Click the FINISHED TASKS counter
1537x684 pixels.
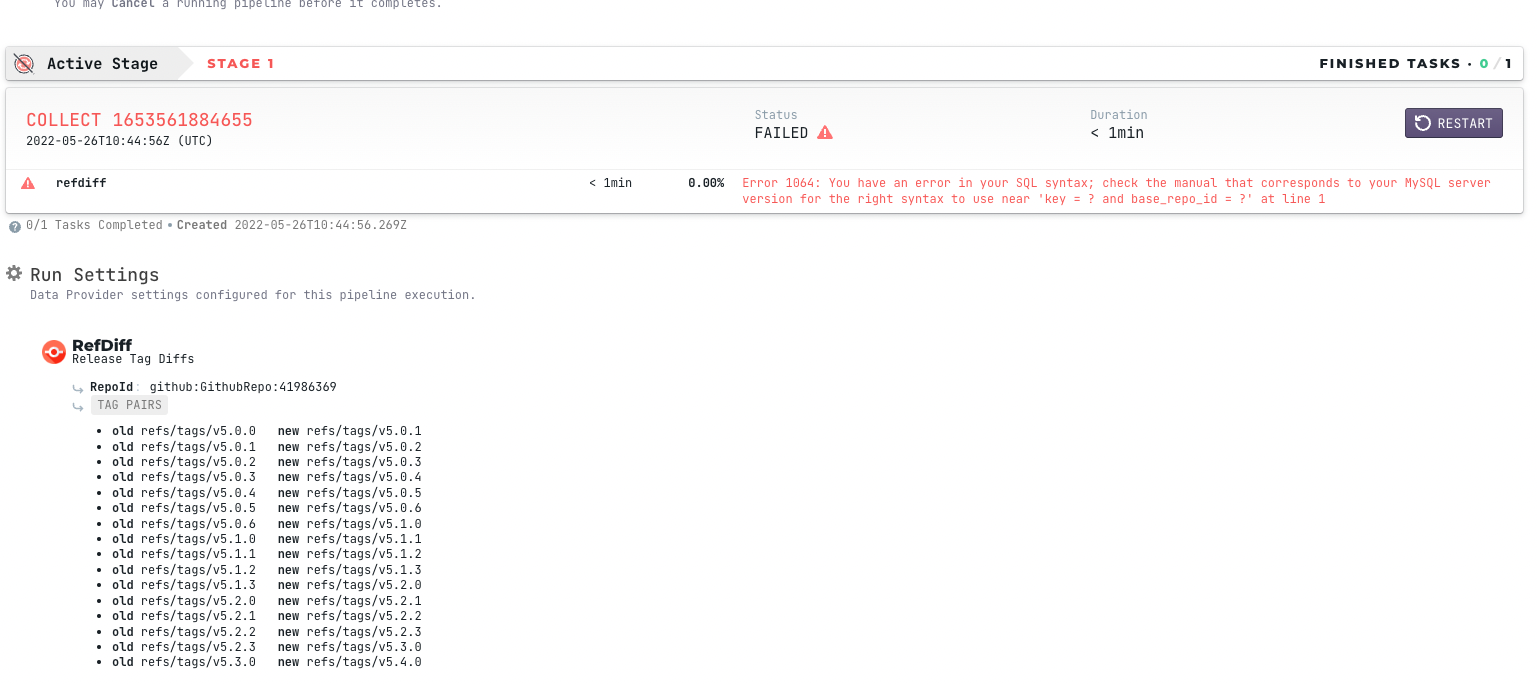pos(1415,64)
